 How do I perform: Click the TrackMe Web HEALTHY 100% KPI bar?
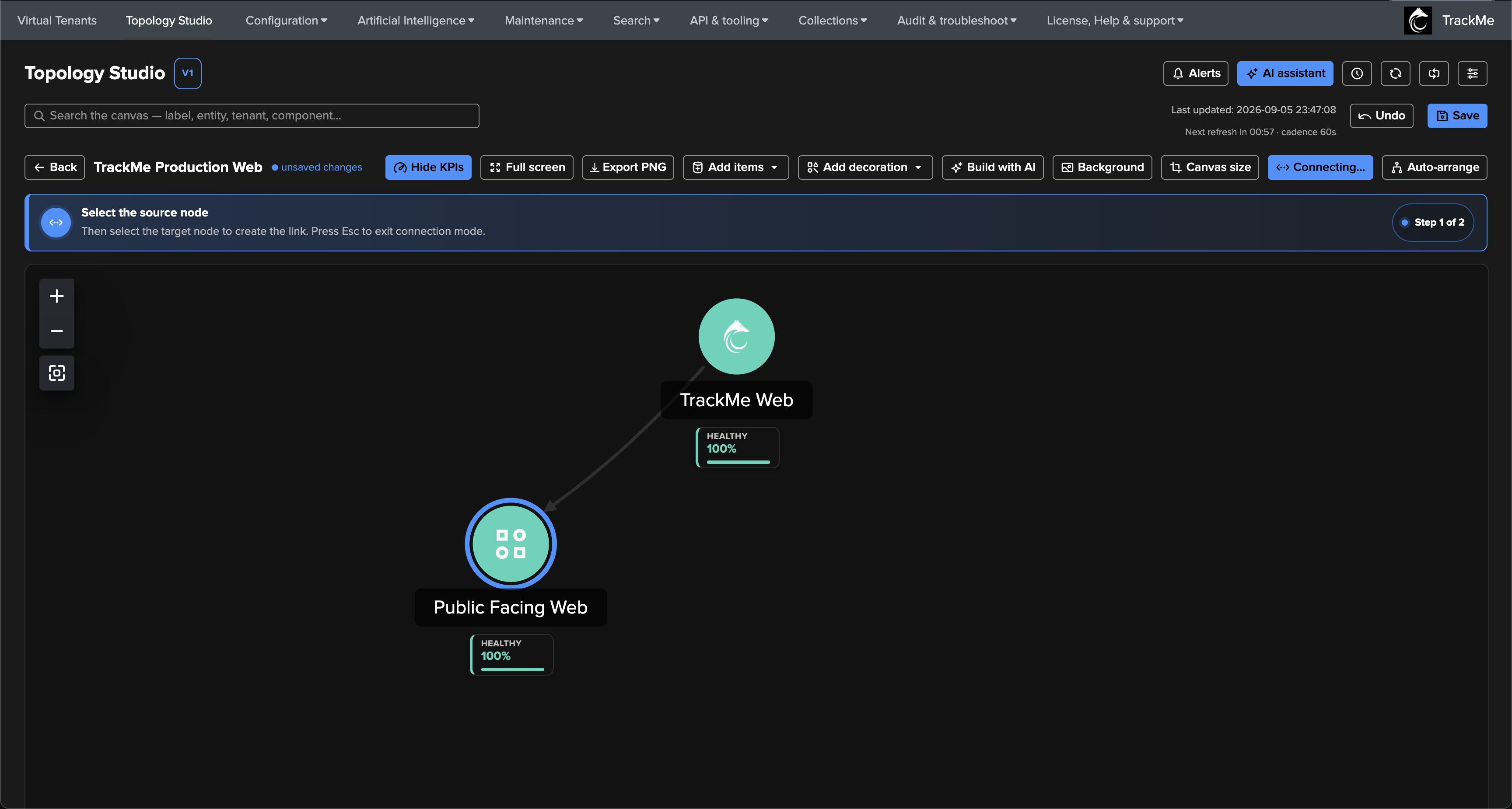(x=737, y=448)
